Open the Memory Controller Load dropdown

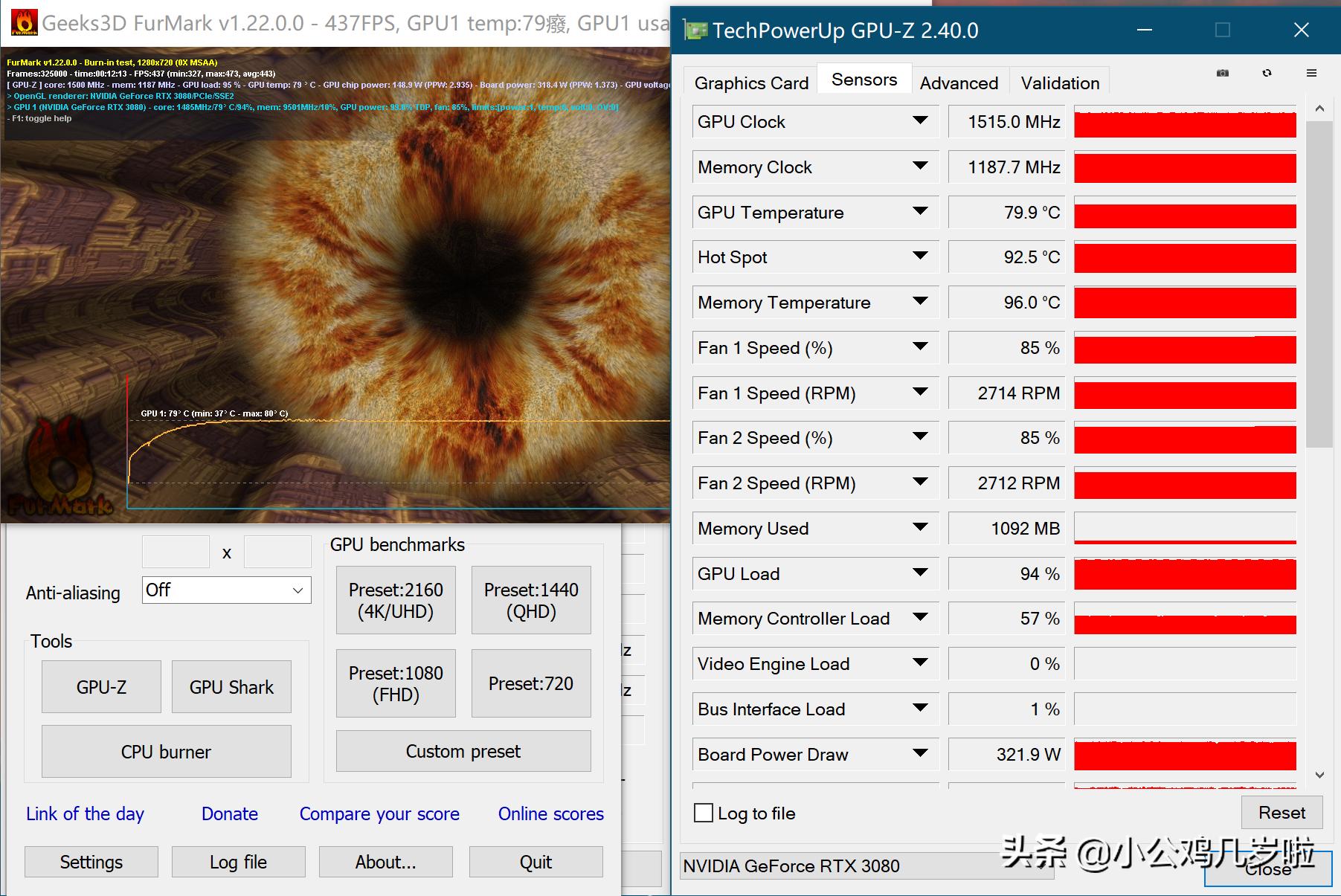point(920,617)
